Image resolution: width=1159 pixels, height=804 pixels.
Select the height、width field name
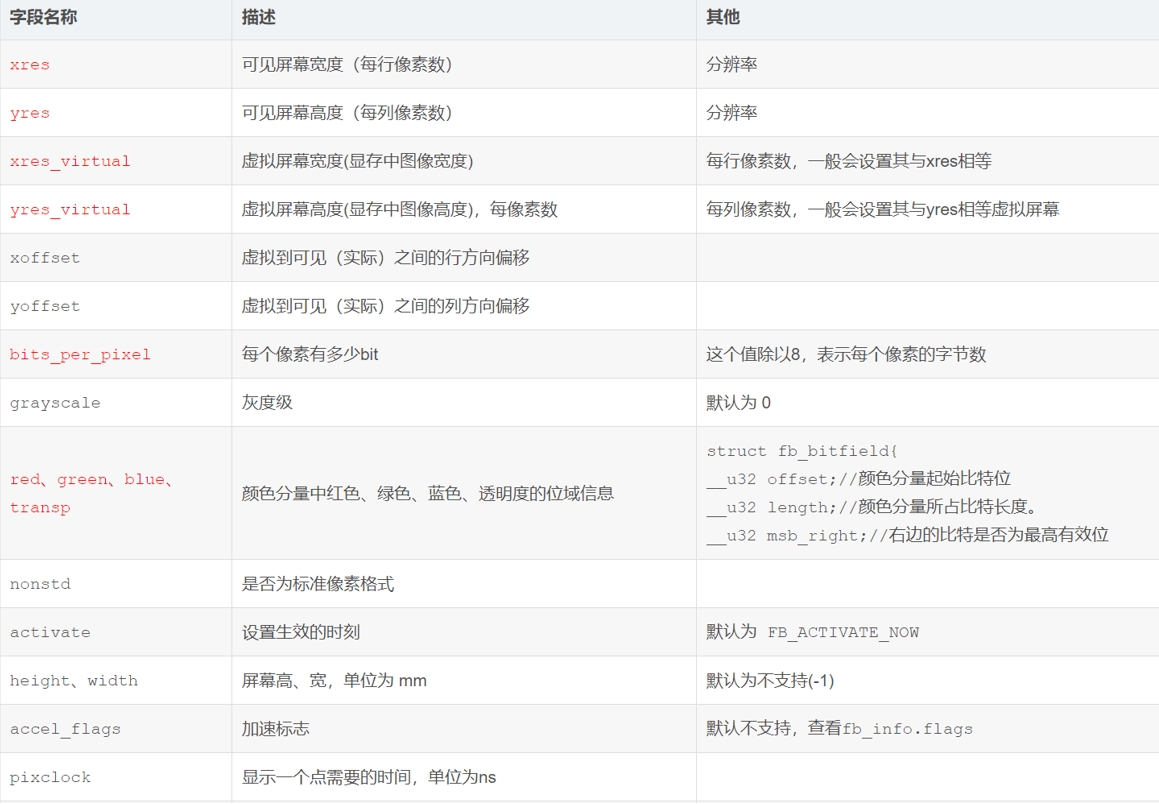[74, 681]
